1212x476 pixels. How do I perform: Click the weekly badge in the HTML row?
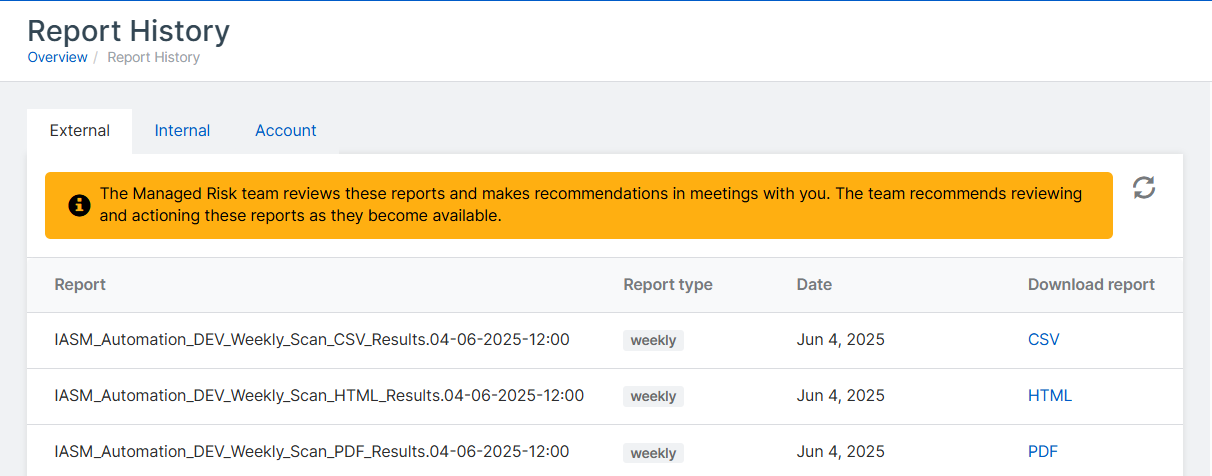point(653,397)
